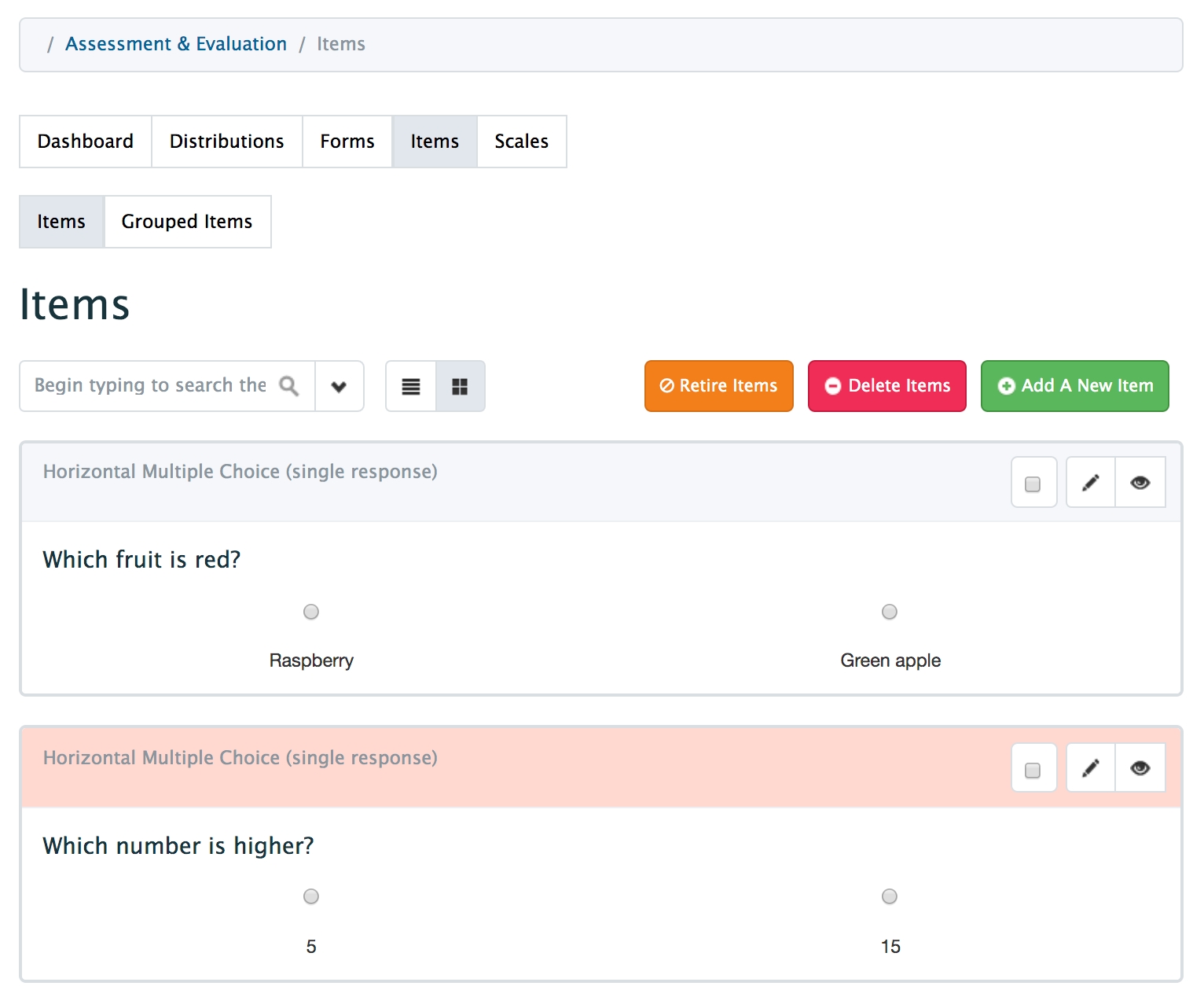Edit the 'Which number is higher?' item
This screenshot has width=1204, height=997.
[1090, 768]
